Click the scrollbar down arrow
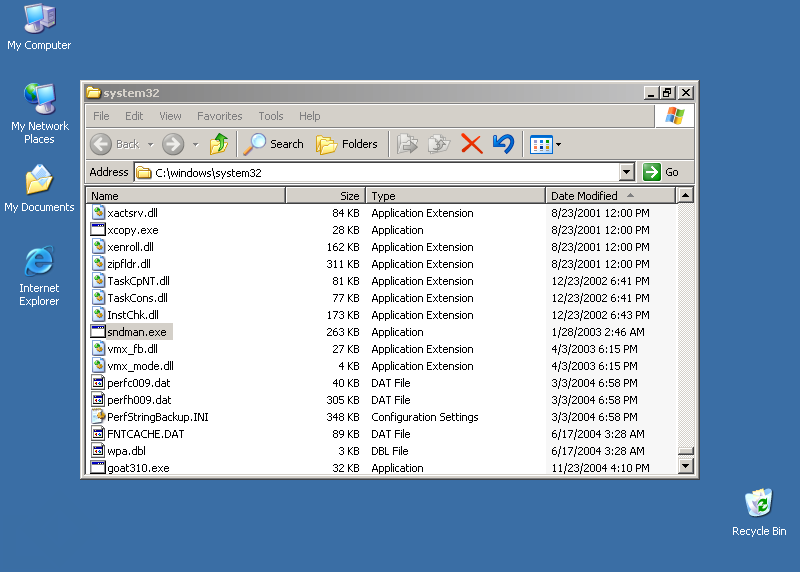 pos(686,465)
